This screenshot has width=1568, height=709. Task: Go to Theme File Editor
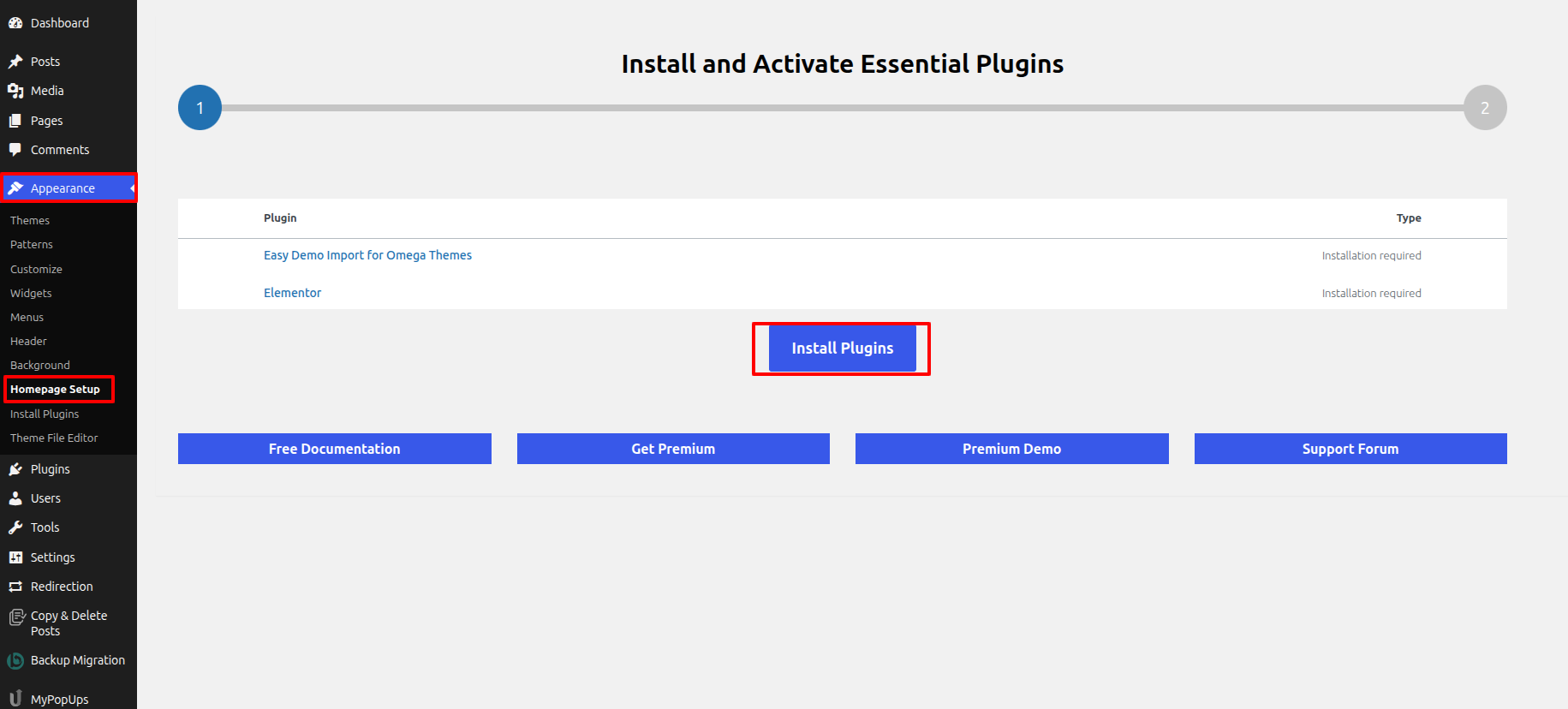tap(54, 438)
